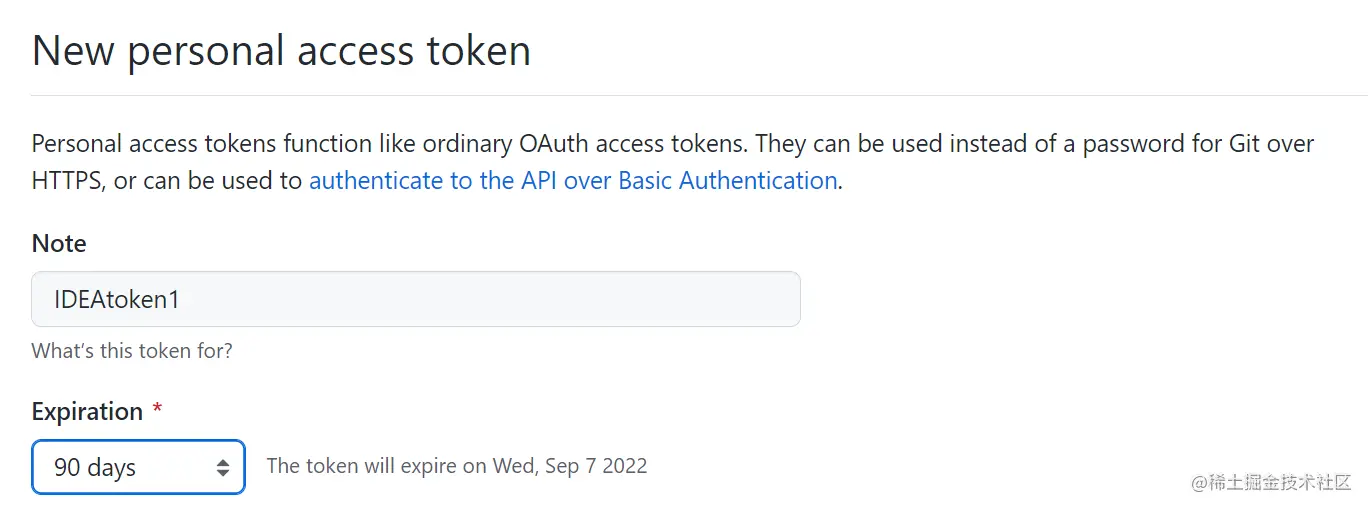Click the "Note" field label
The height and width of the screenshot is (509, 1368).
coord(59,244)
